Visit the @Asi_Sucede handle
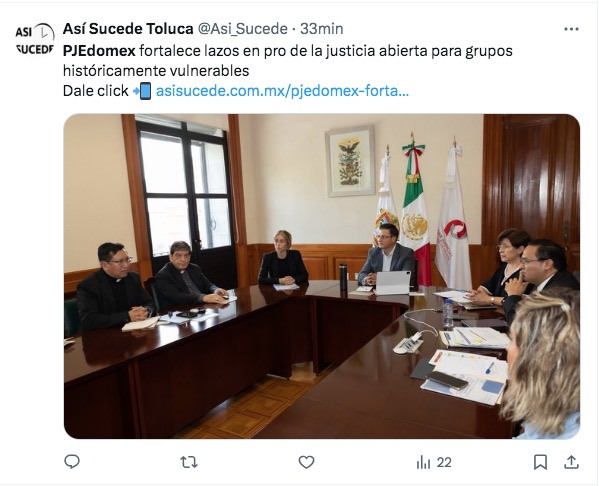The height and width of the screenshot is (486, 599). pos(242,29)
